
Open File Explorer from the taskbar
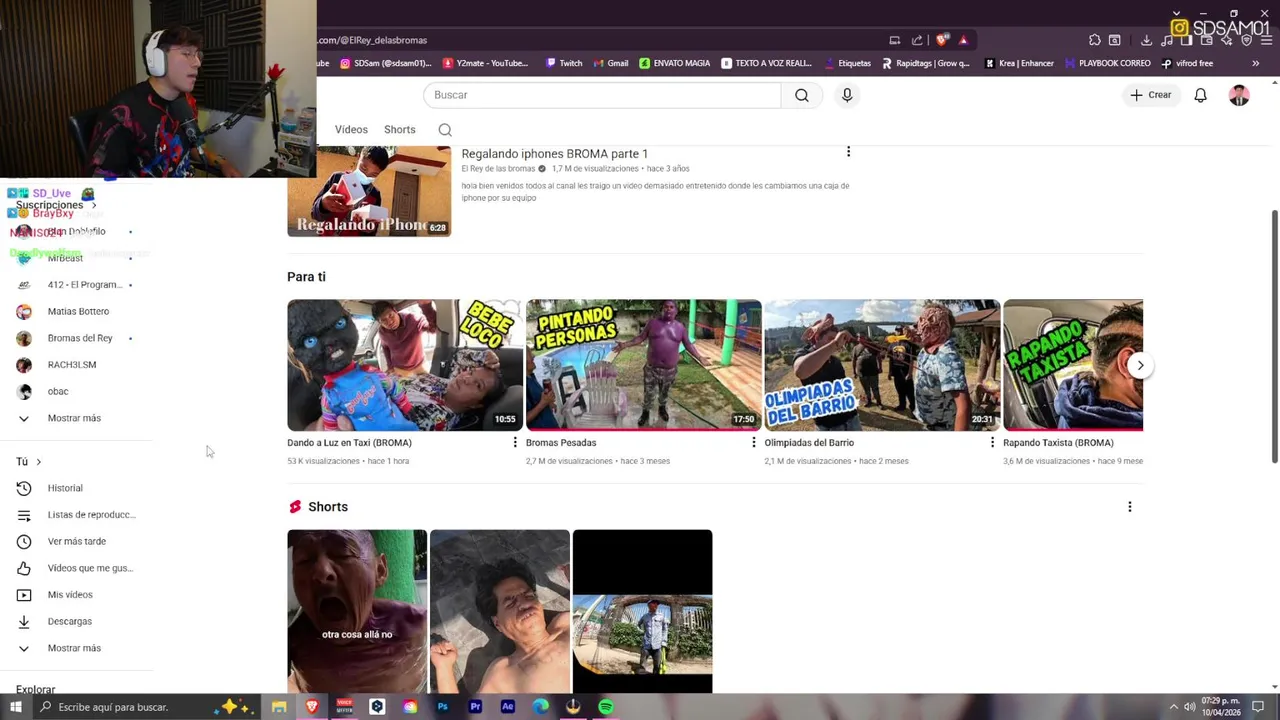pyautogui.click(x=279, y=707)
